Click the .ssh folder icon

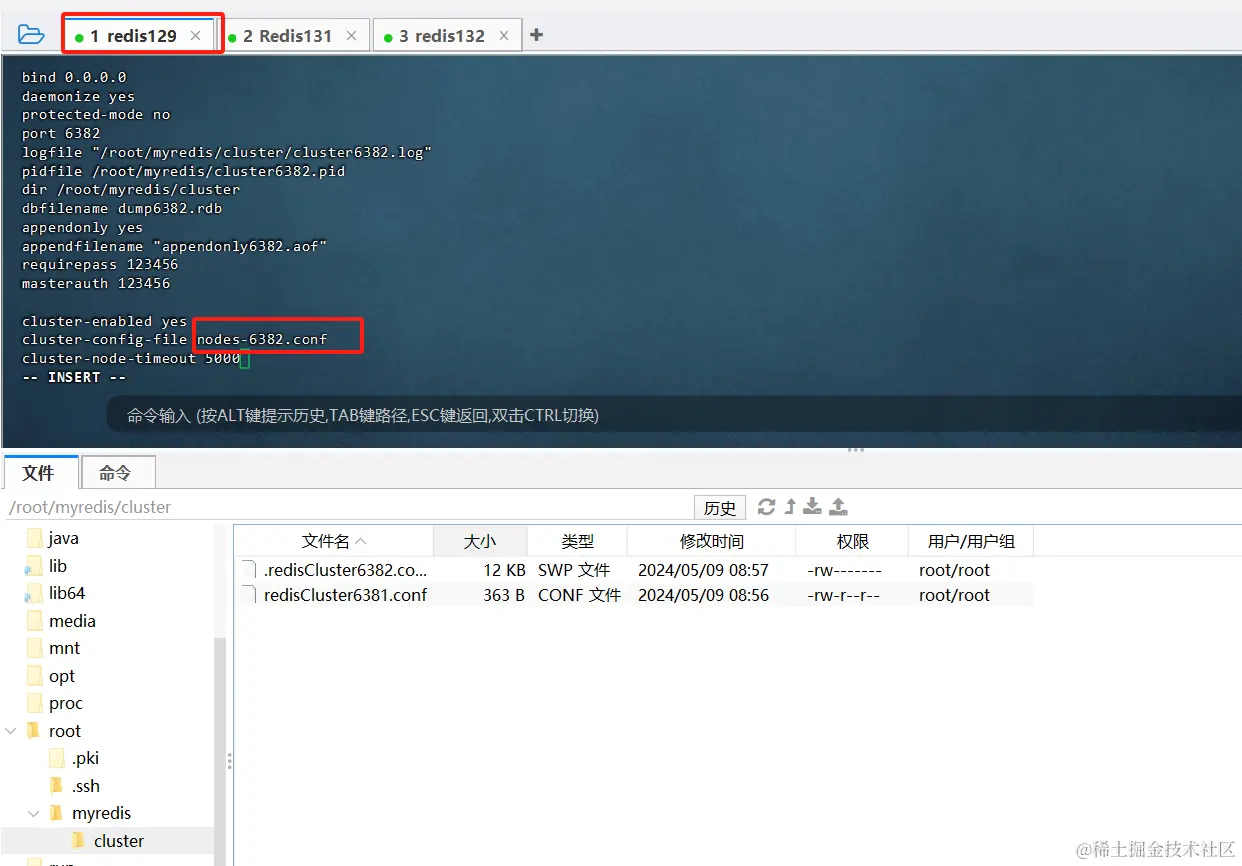point(57,786)
